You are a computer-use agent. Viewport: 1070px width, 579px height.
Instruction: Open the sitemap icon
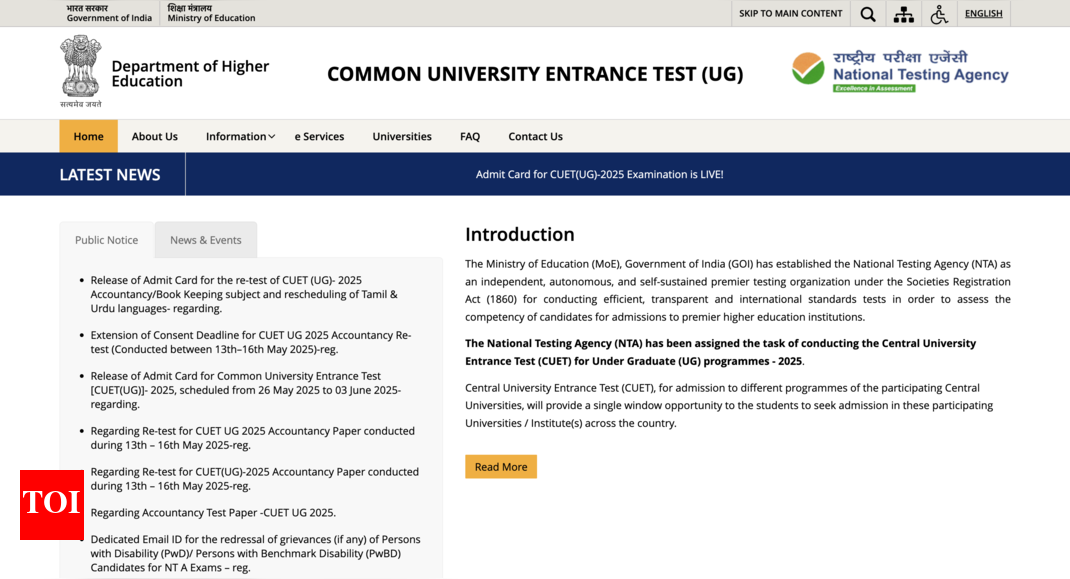pyautogui.click(x=903, y=14)
